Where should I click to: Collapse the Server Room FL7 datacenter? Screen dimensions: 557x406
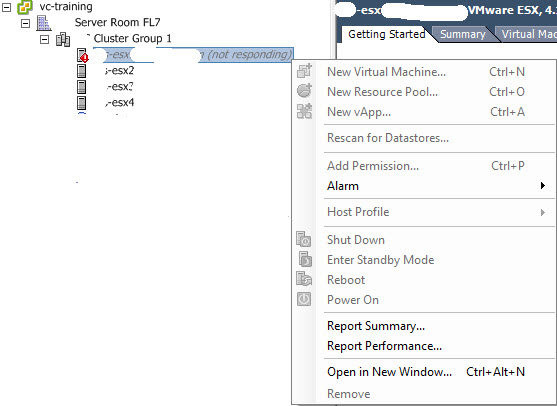click(25, 23)
